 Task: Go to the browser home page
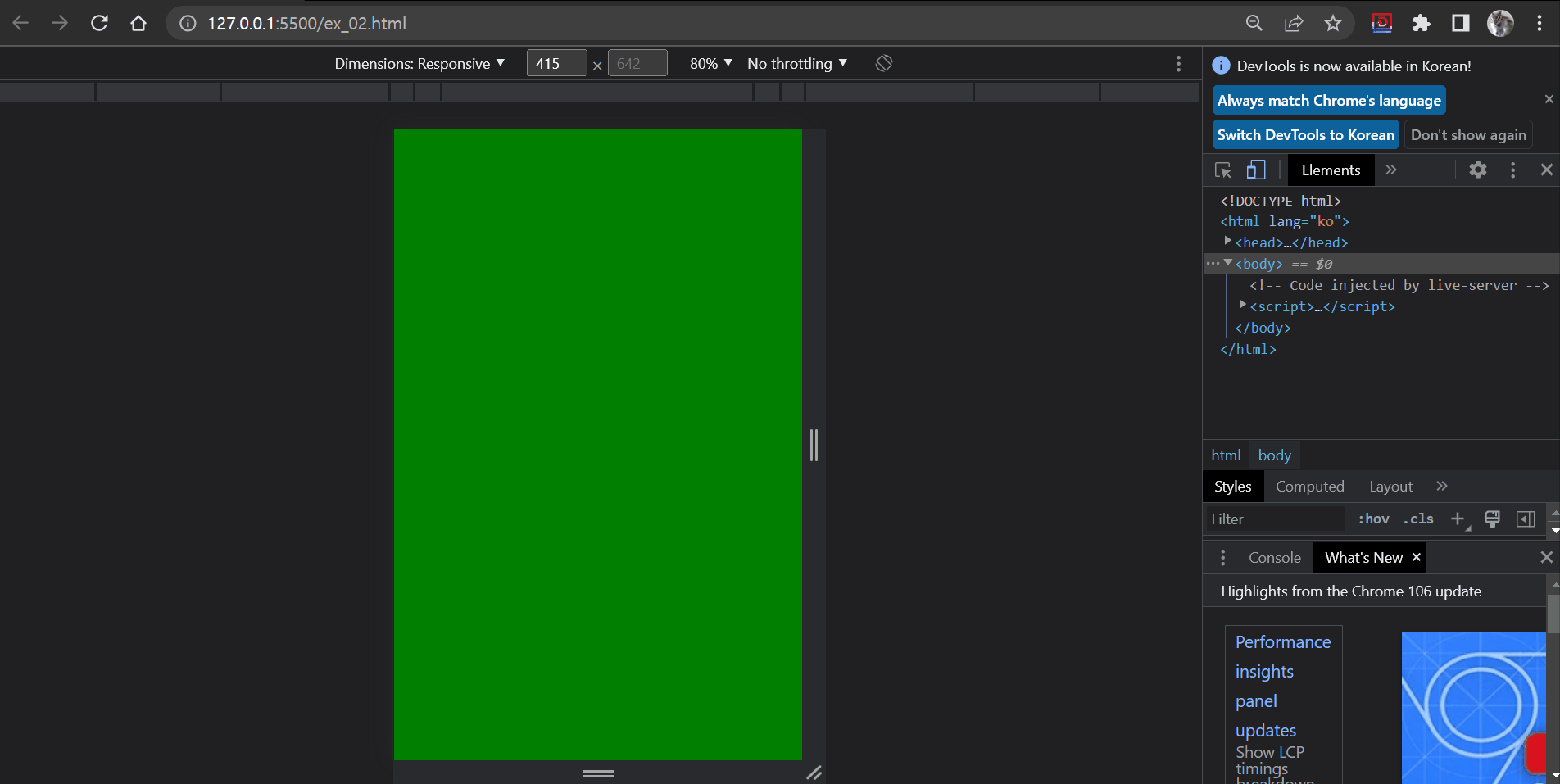138,23
